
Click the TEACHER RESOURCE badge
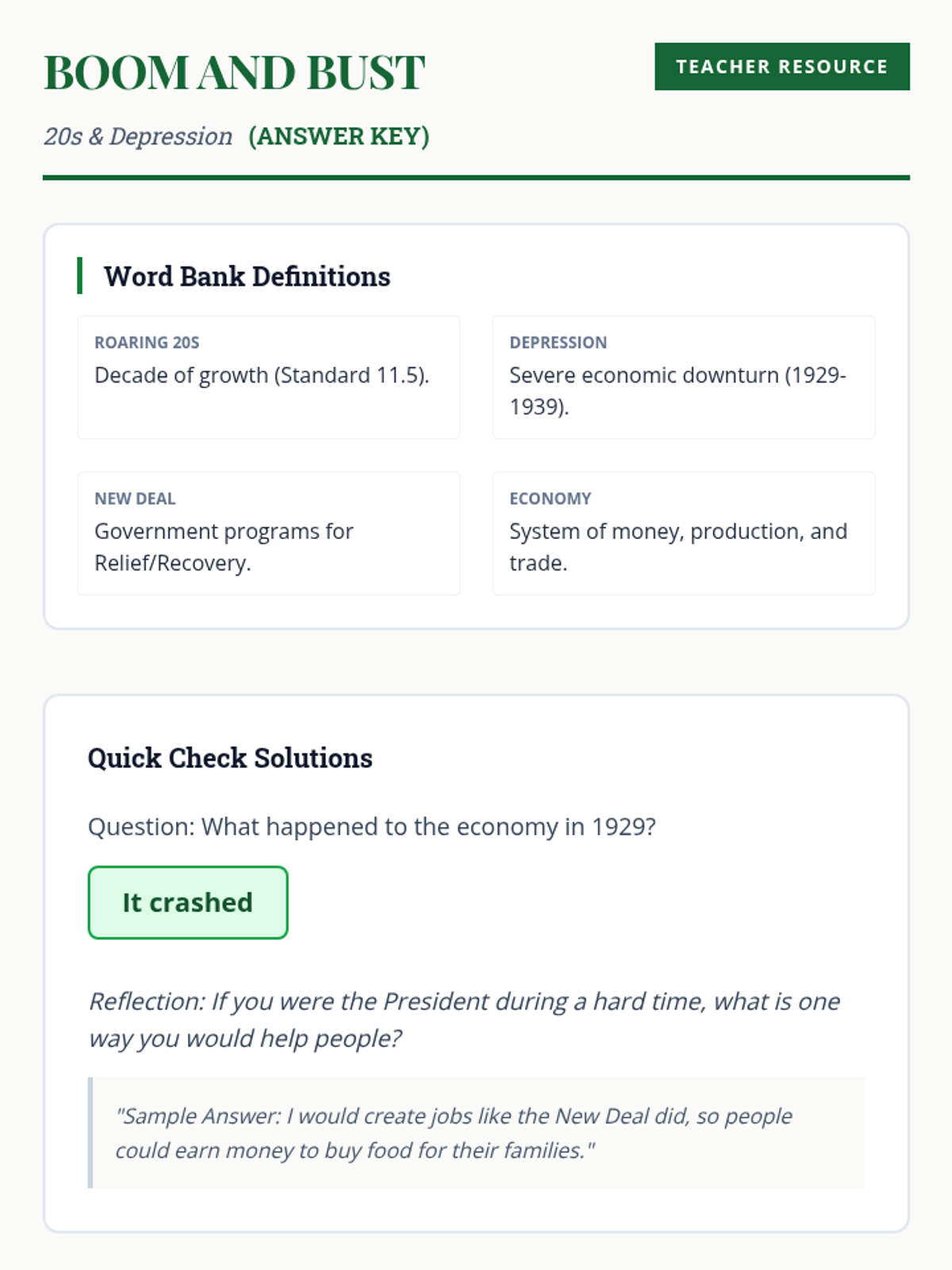pos(781,67)
